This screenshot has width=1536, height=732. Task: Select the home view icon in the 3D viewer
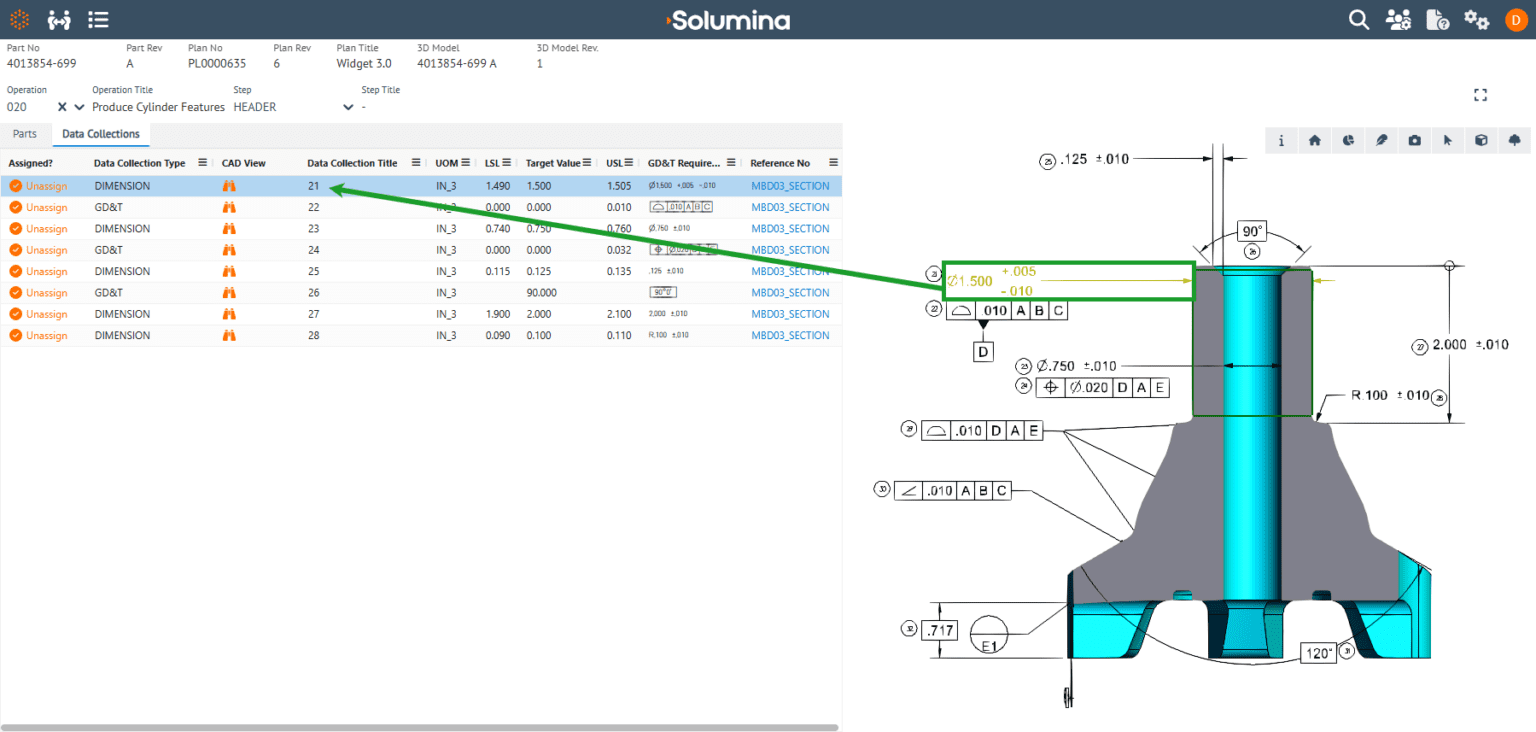(1315, 141)
